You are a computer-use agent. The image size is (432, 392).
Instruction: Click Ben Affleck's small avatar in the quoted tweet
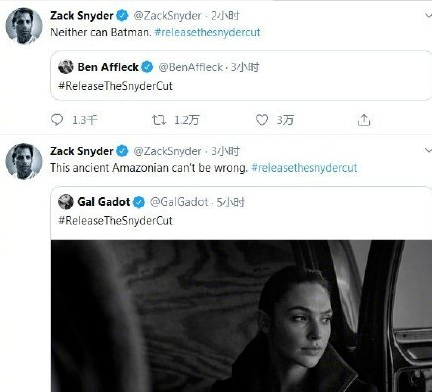[x=66, y=67]
